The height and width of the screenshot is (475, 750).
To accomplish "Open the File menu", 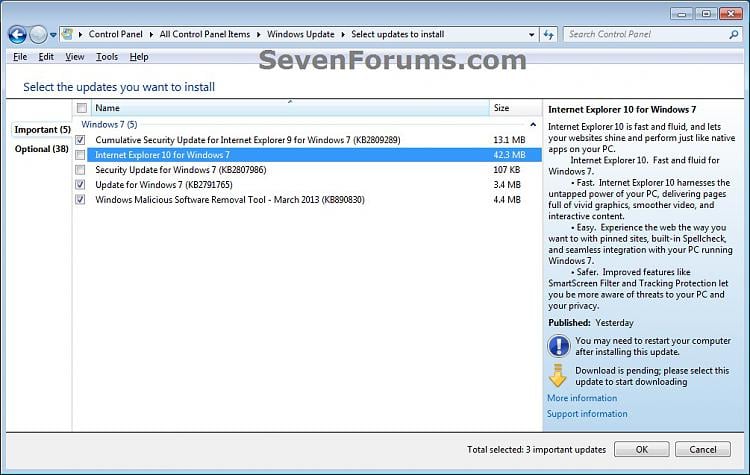I will (20, 57).
